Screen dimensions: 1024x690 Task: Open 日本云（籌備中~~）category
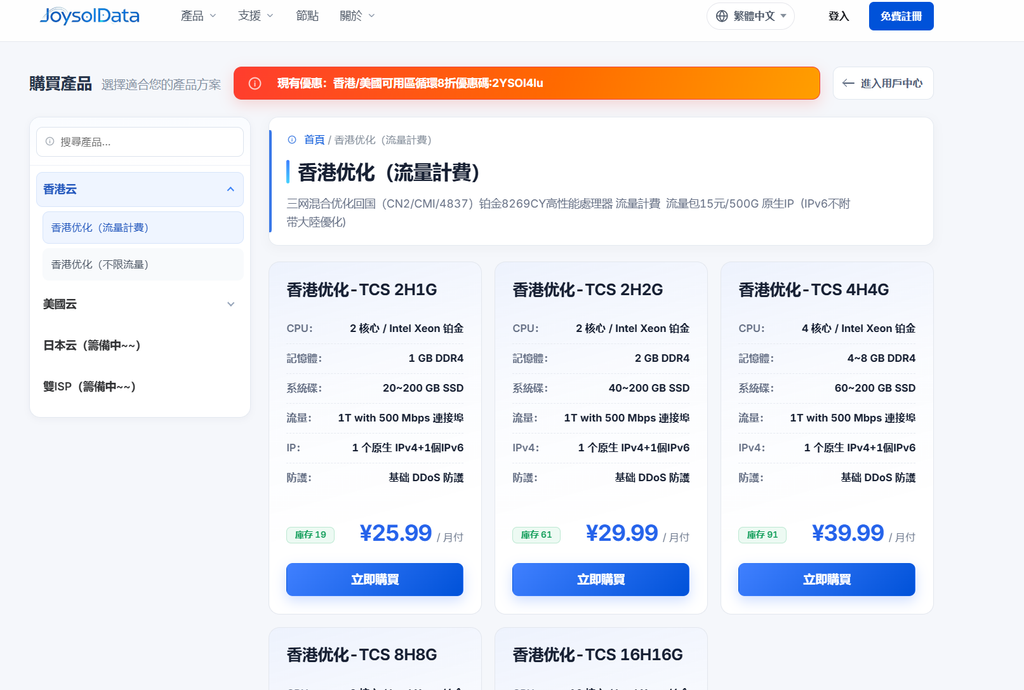tap(140, 345)
